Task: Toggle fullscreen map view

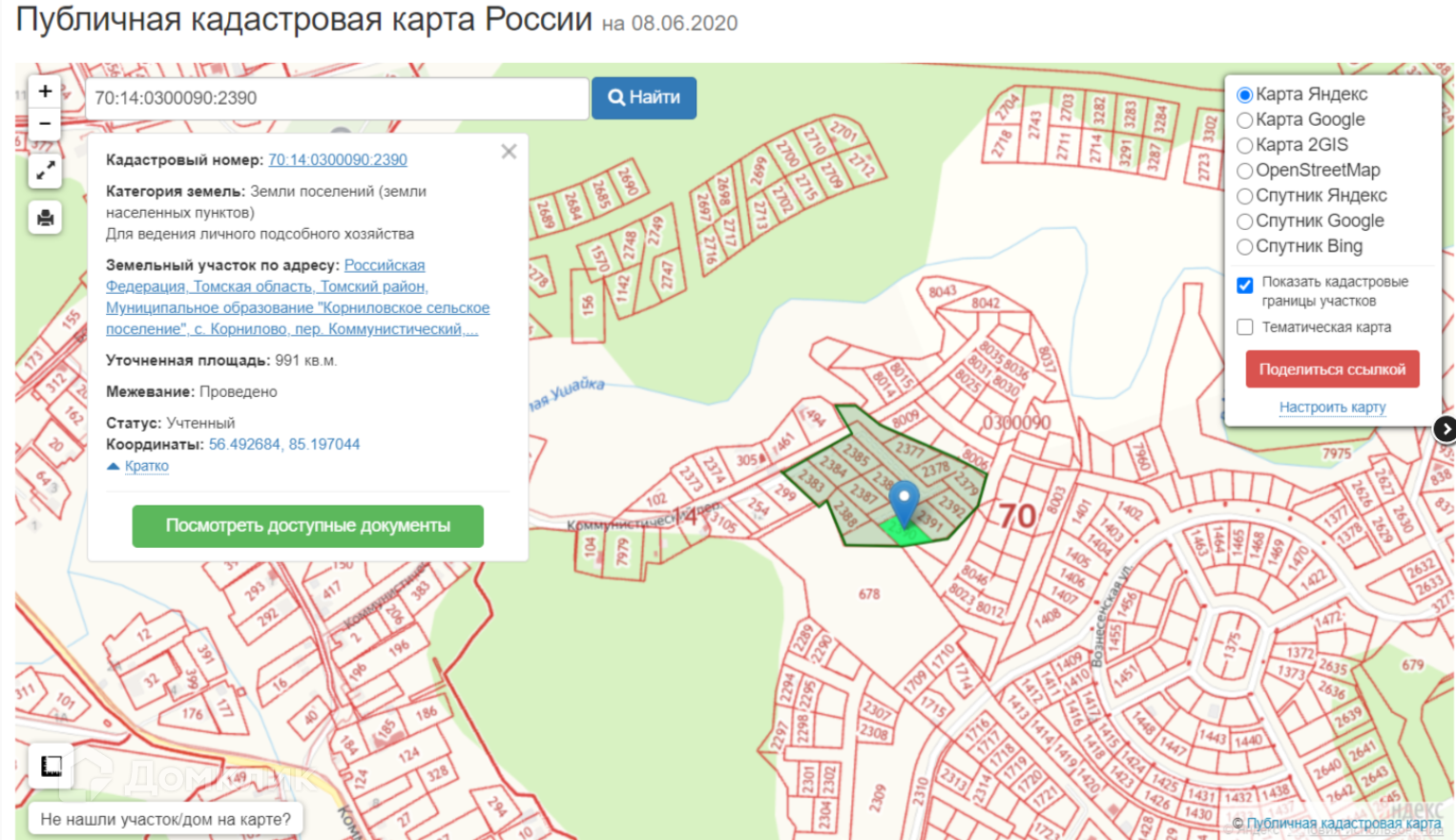Action: coord(45,171)
